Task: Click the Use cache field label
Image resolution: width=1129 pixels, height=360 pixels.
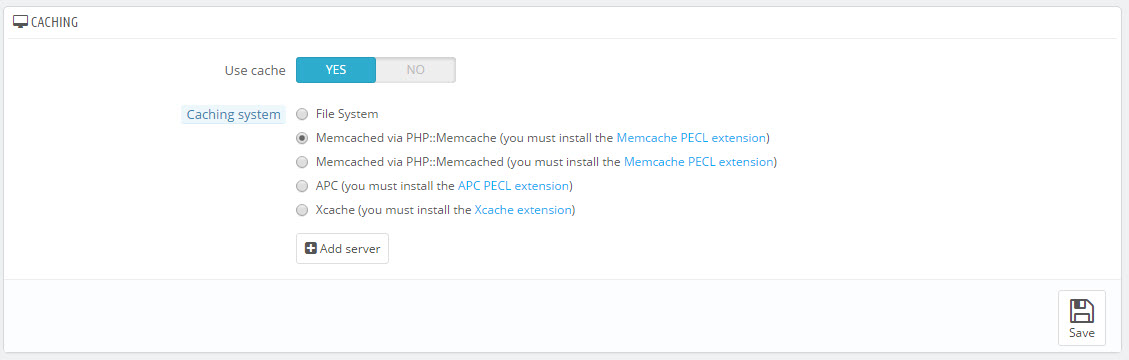Action: pyautogui.click(x=256, y=71)
